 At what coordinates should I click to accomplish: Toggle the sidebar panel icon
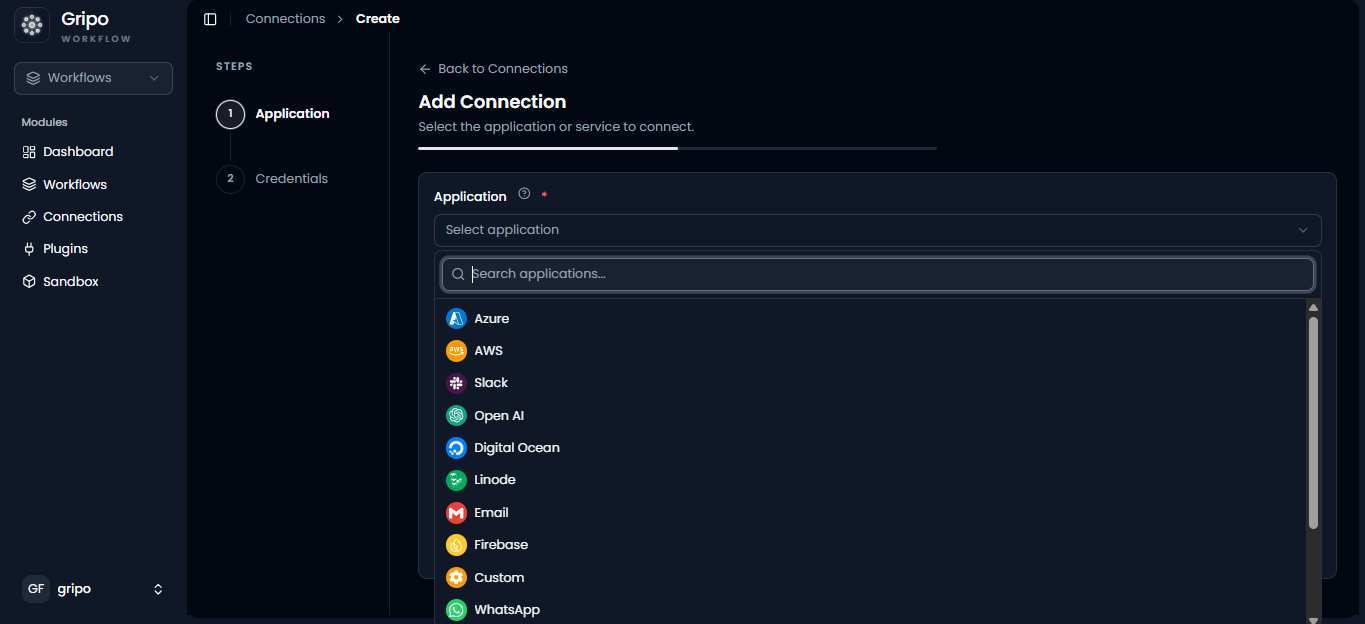tap(210, 19)
